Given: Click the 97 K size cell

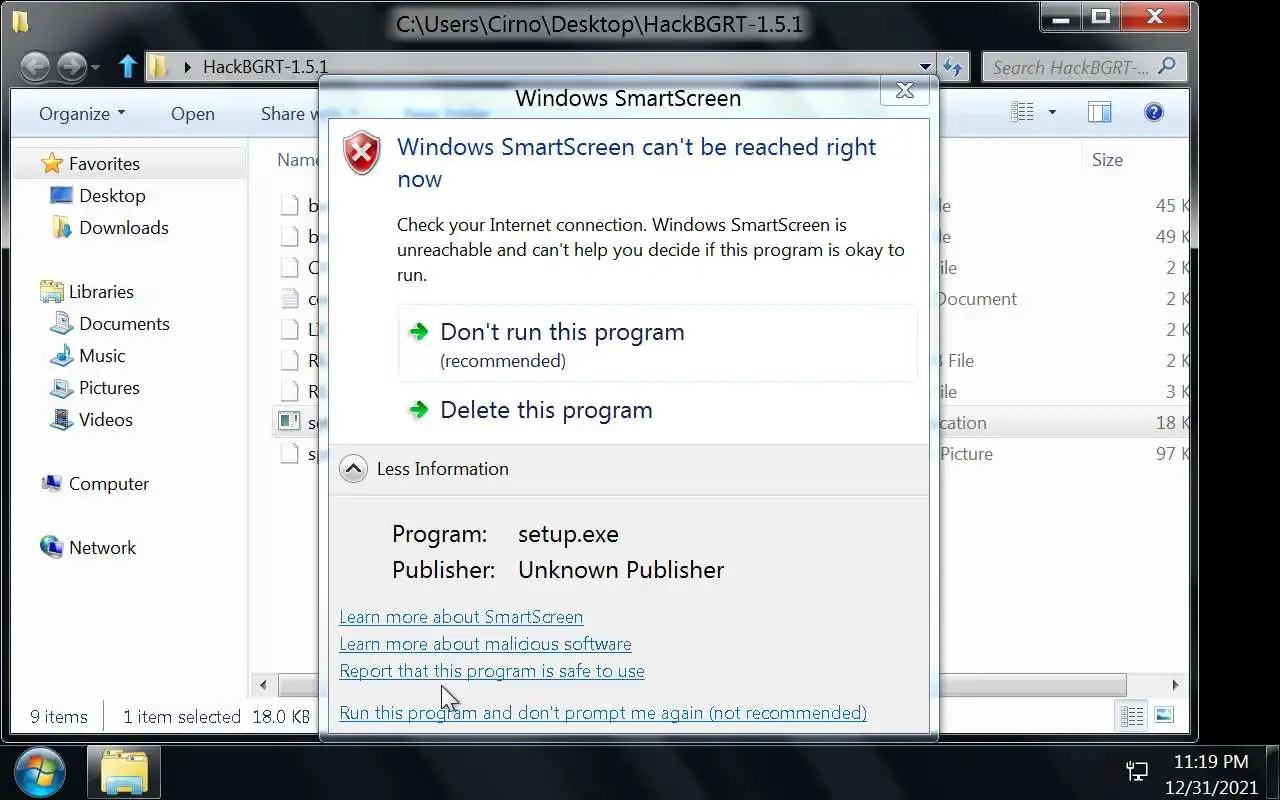Looking at the screenshot, I should coord(1172,453).
